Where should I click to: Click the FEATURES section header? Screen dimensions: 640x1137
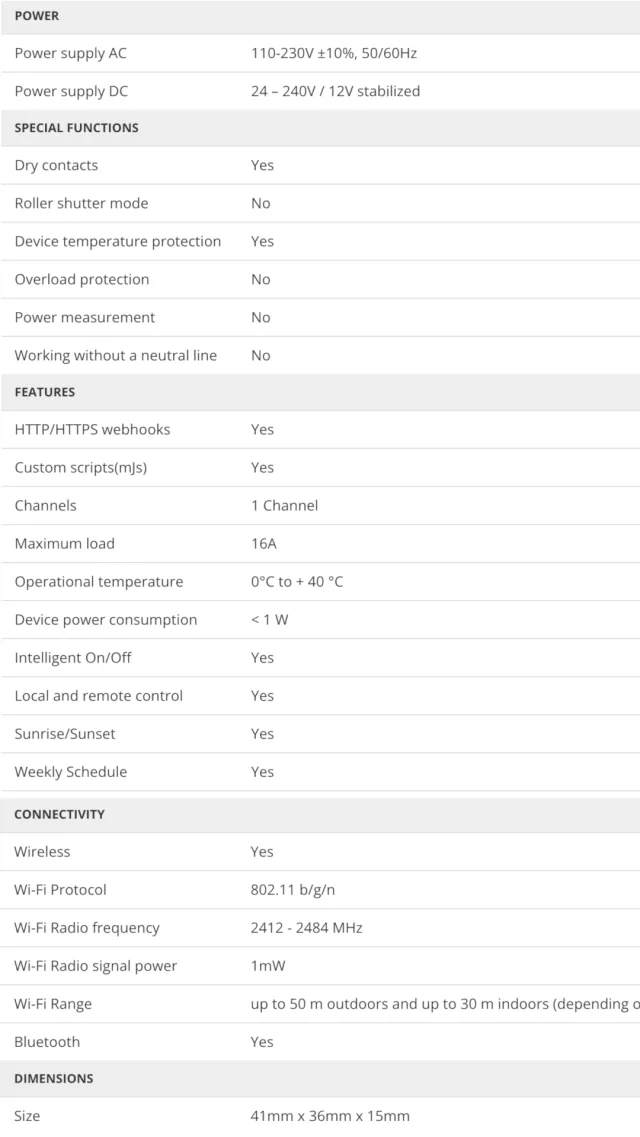[x=44, y=392]
